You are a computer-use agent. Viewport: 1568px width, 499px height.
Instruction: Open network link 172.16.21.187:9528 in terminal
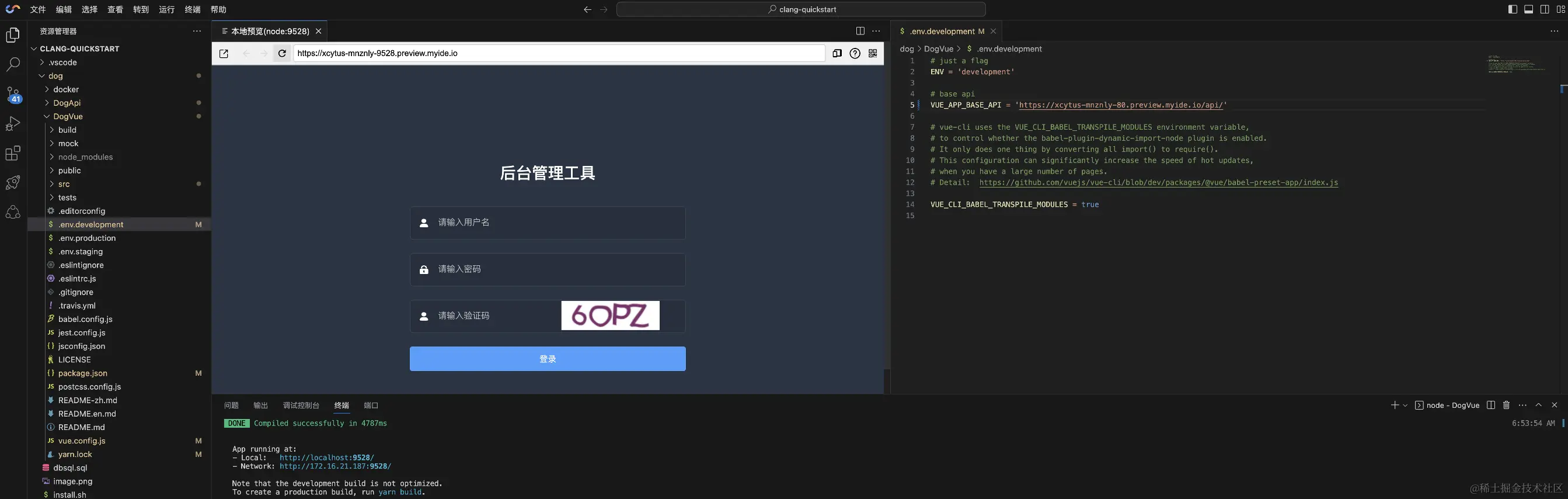tap(334, 466)
